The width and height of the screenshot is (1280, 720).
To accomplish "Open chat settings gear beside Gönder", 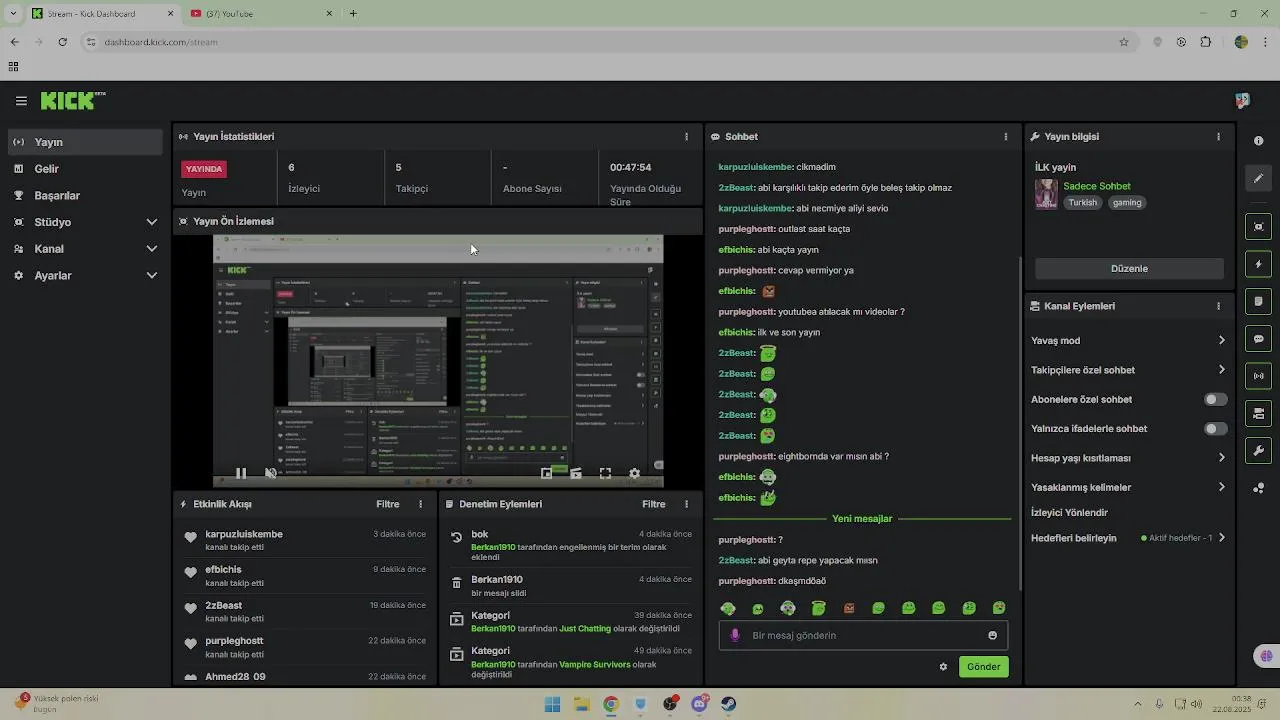I will click(943, 667).
